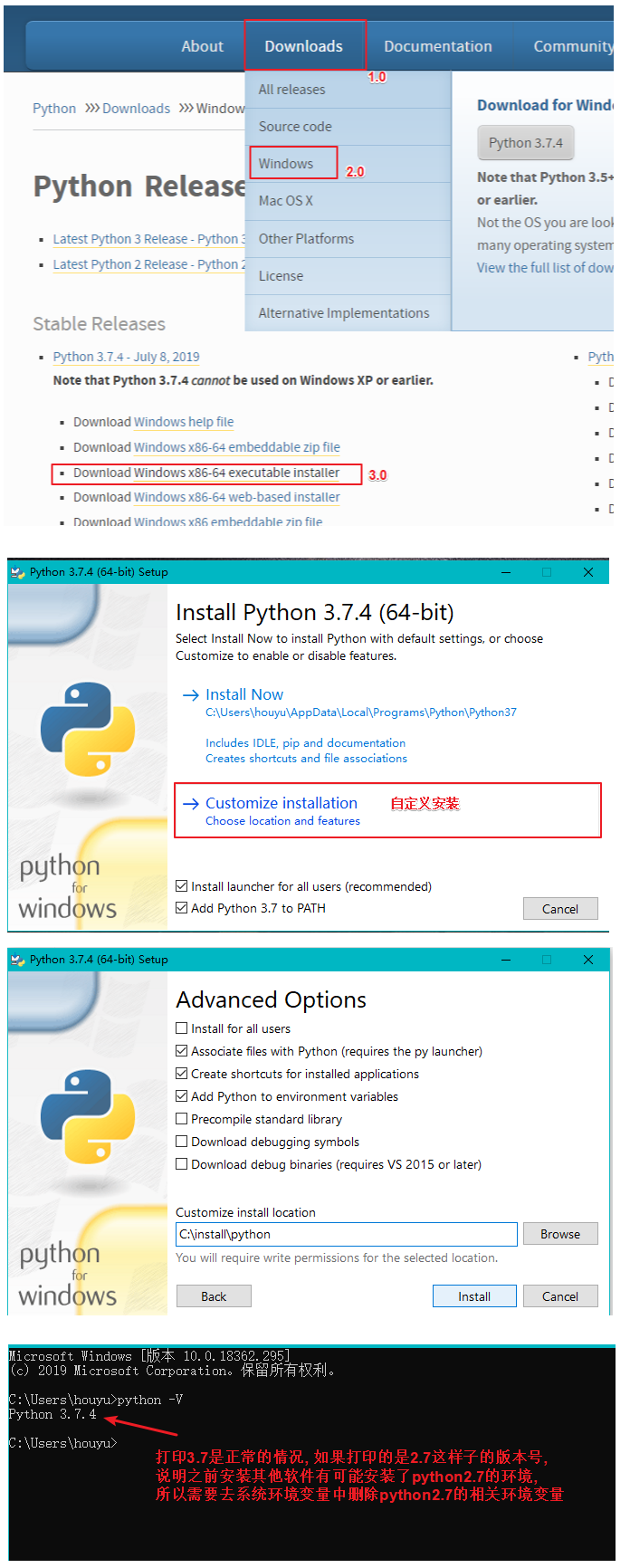Download Windows x86-64 web-based installer
The height and width of the screenshot is (1568, 630).
(237, 497)
